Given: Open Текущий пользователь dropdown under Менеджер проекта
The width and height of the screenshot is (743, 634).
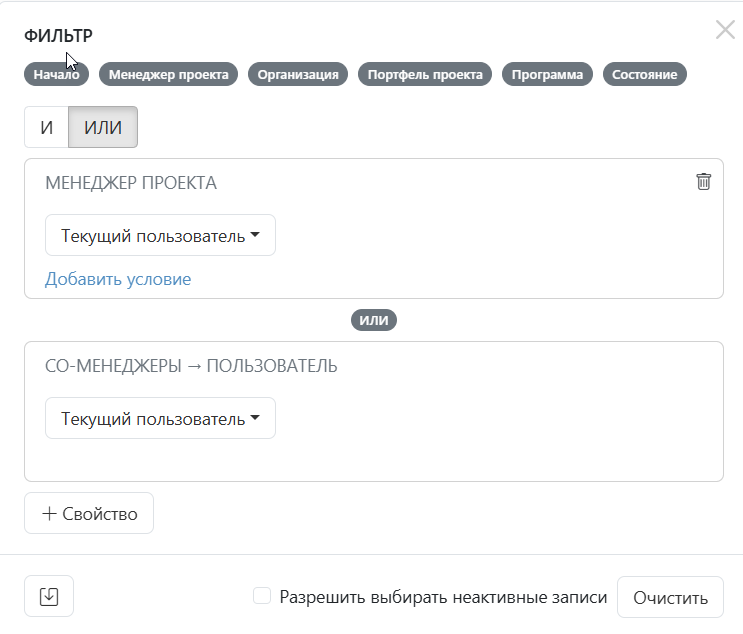Looking at the screenshot, I should pos(160,236).
